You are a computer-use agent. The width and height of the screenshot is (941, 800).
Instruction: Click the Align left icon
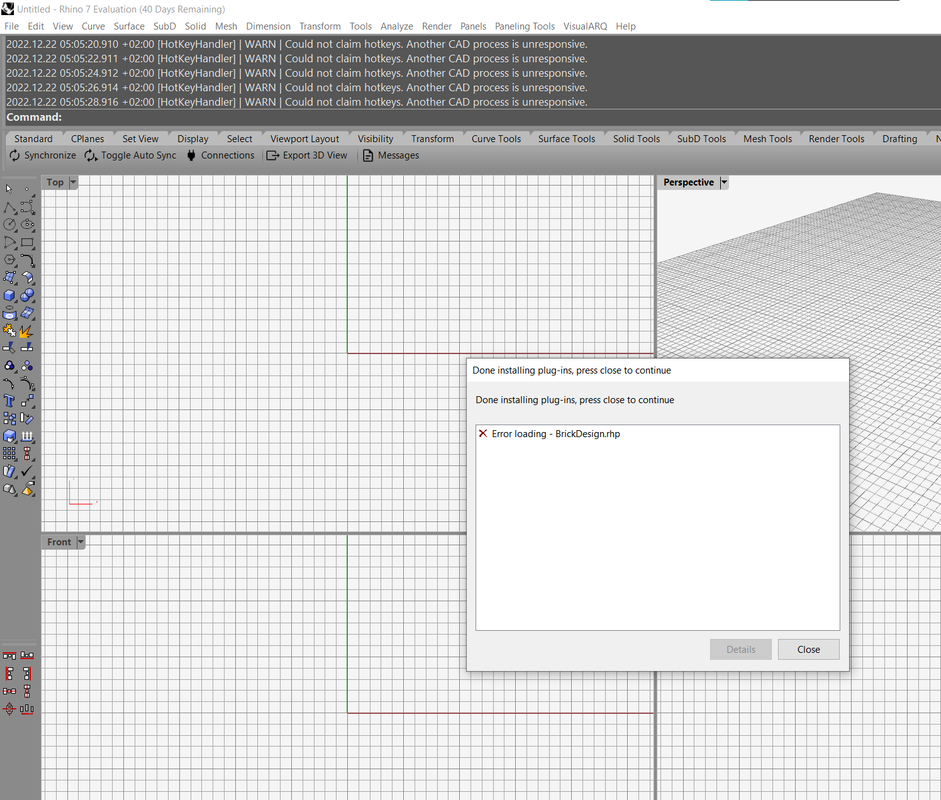[10, 674]
